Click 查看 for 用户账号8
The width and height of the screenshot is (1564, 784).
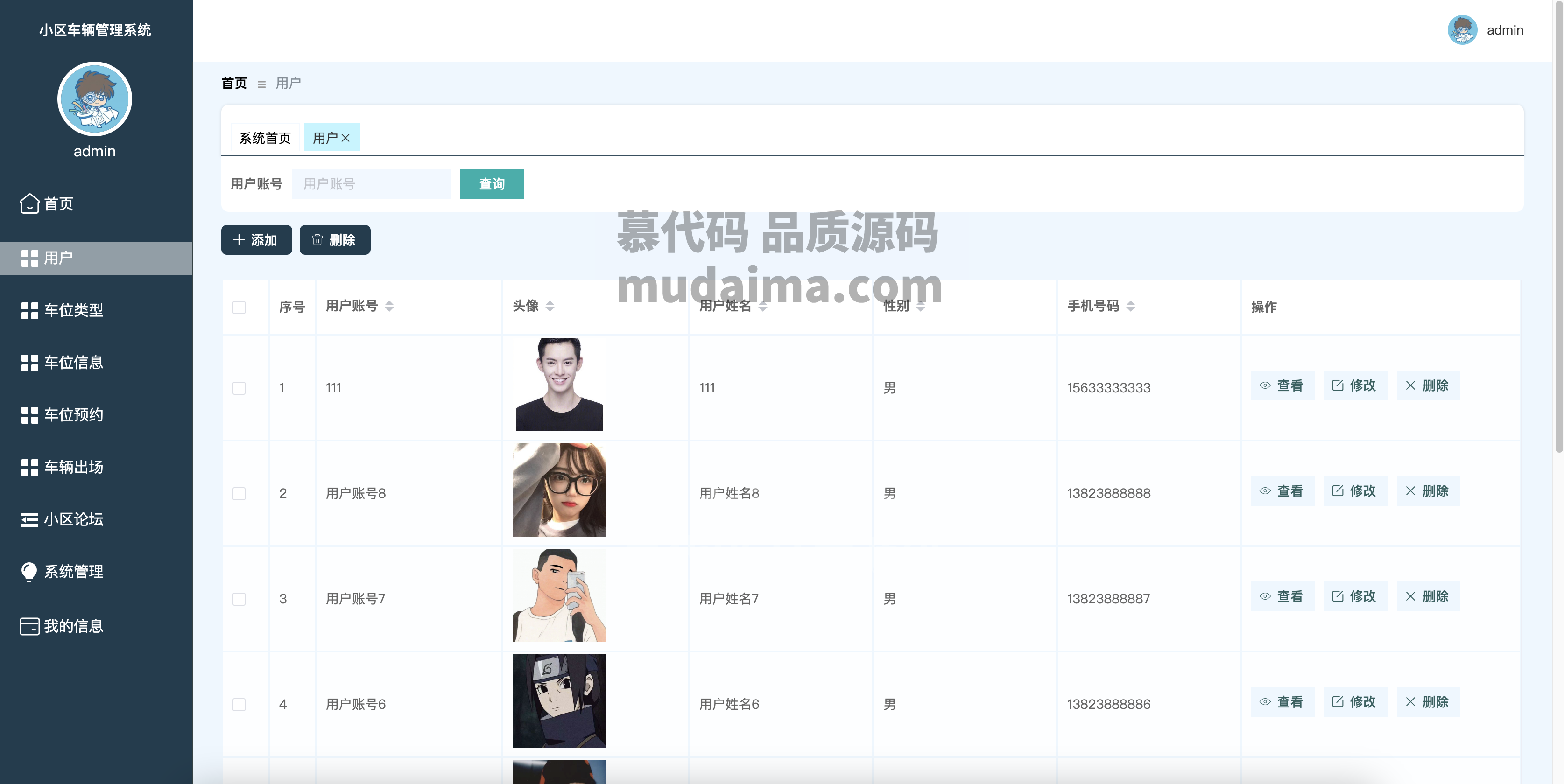tap(1282, 491)
